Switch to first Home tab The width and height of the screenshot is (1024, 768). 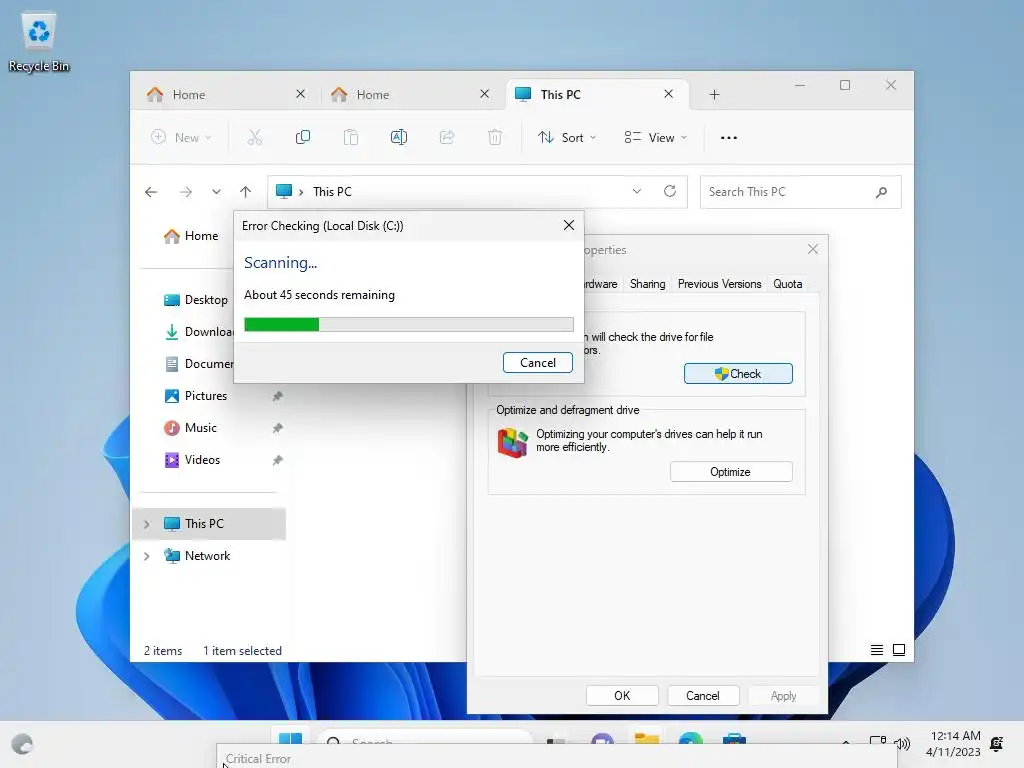(x=226, y=95)
